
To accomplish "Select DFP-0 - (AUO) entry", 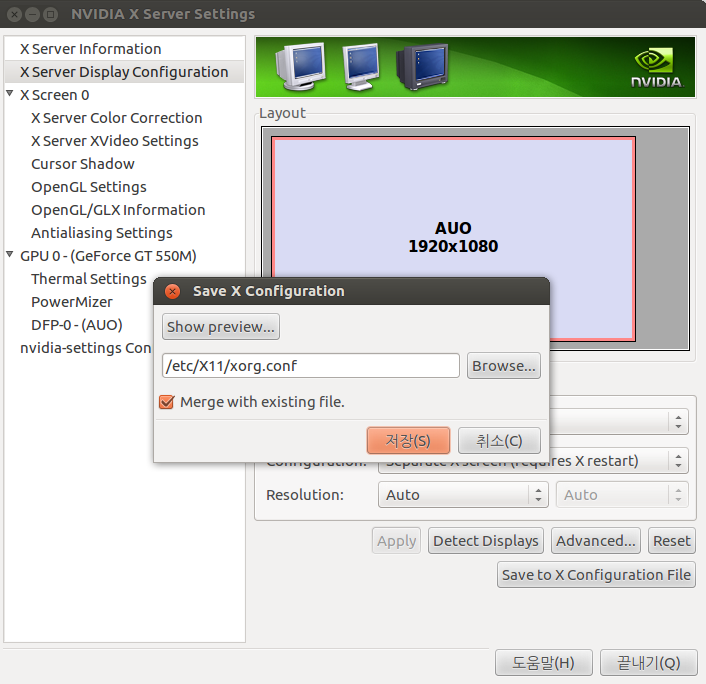I will point(77,325).
